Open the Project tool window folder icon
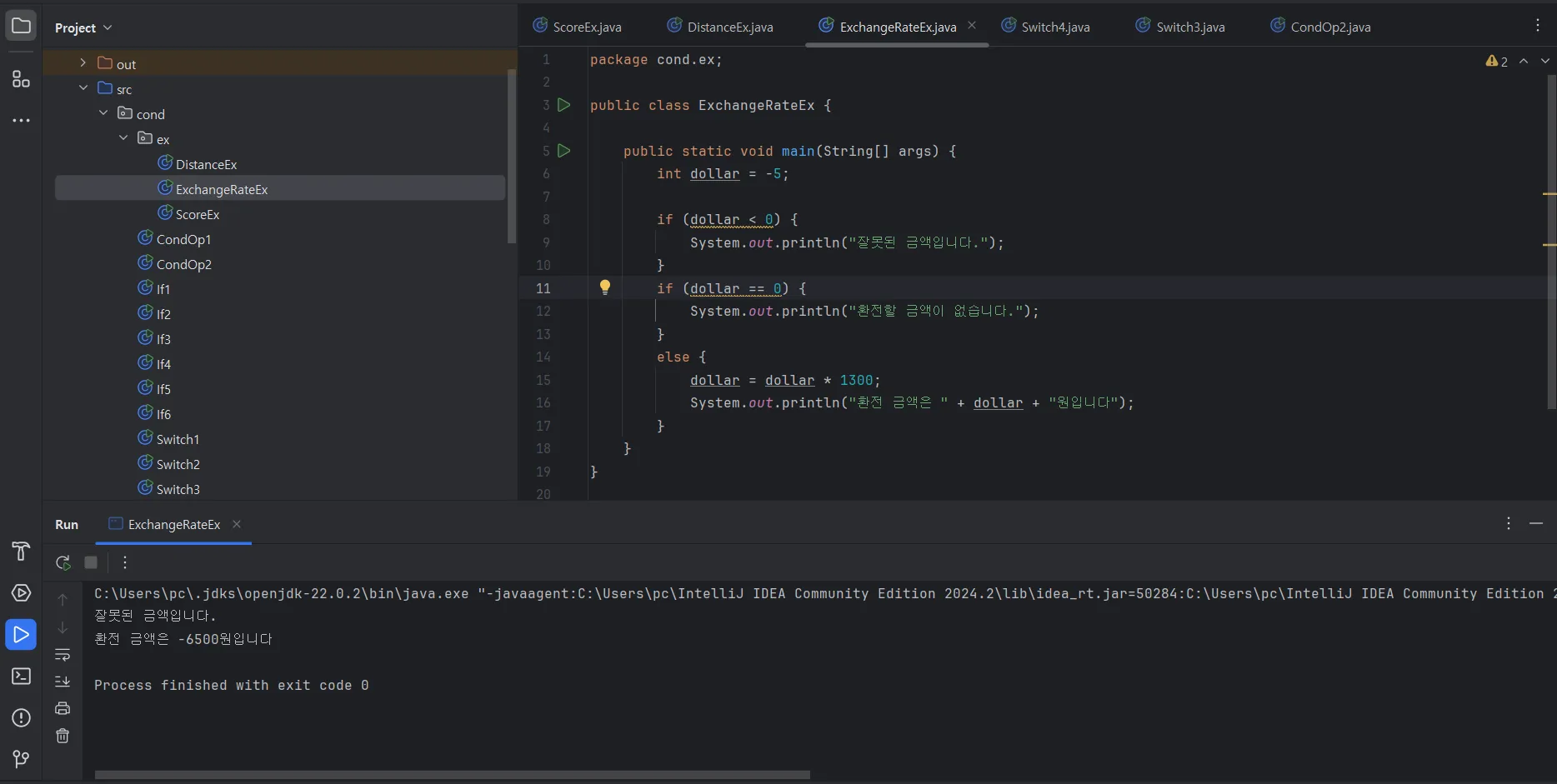This screenshot has width=1557, height=784. coord(21,26)
